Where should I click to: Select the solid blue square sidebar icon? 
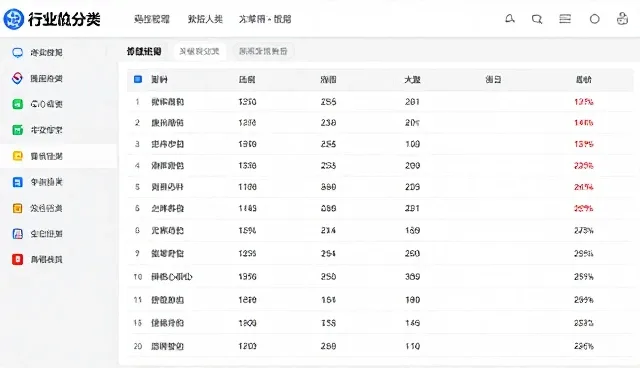18,182
